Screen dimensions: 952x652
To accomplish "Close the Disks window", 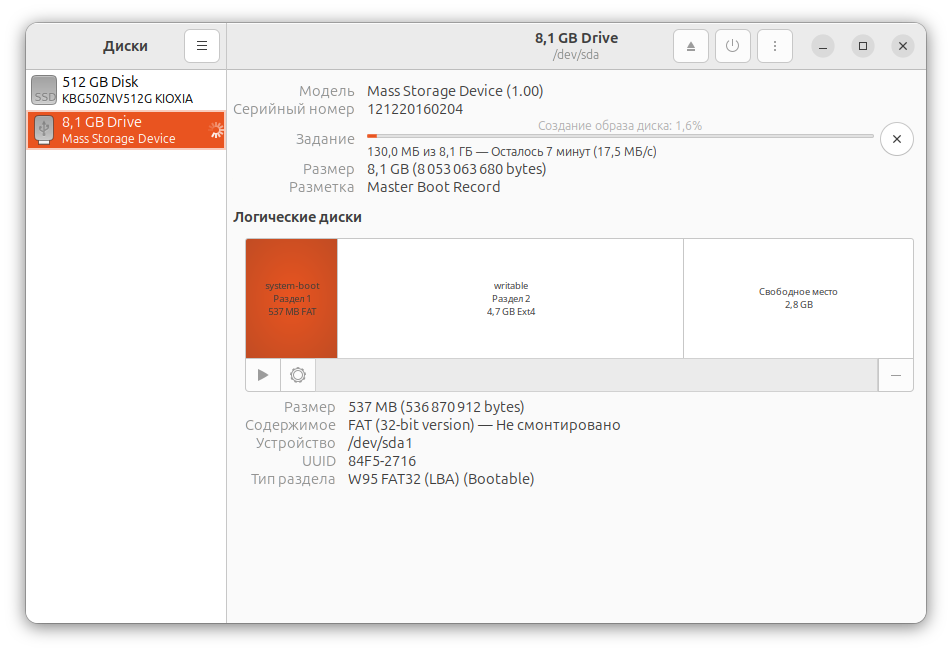I will (x=903, y=46).
